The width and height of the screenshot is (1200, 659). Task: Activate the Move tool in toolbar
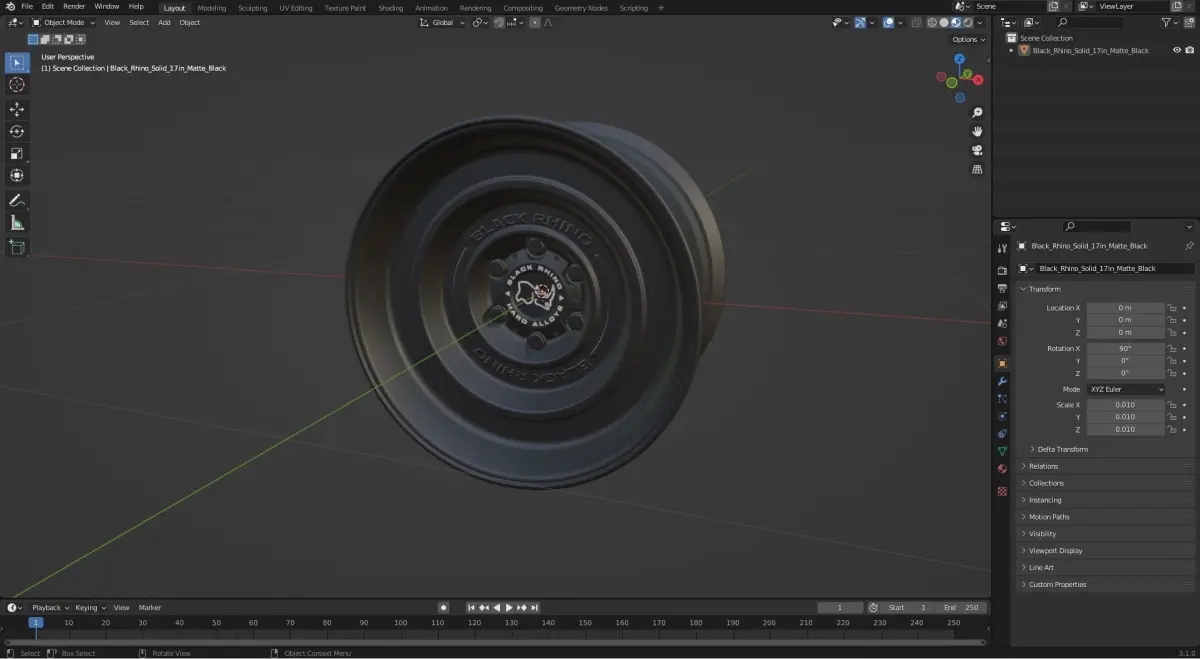click(x=17, y=109)
